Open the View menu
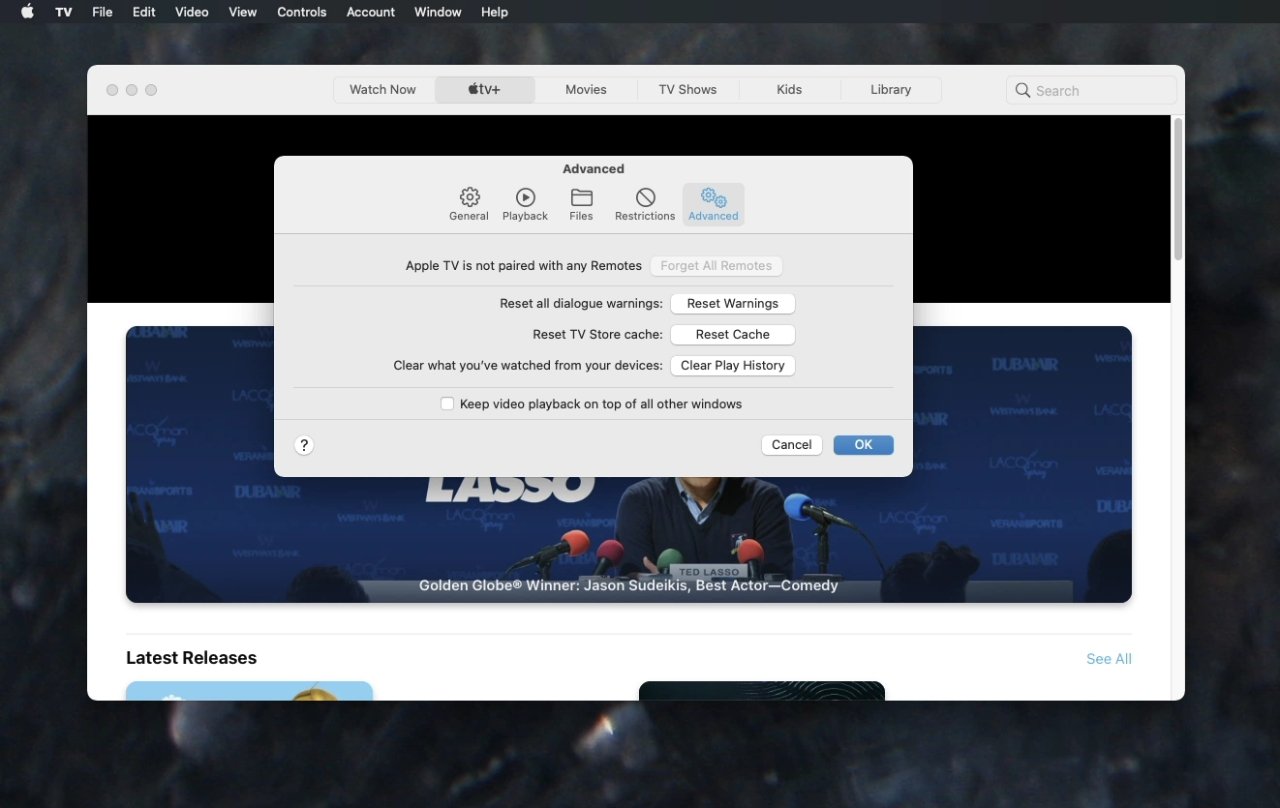Screen dimensions: 1280x808 [242, 12]
